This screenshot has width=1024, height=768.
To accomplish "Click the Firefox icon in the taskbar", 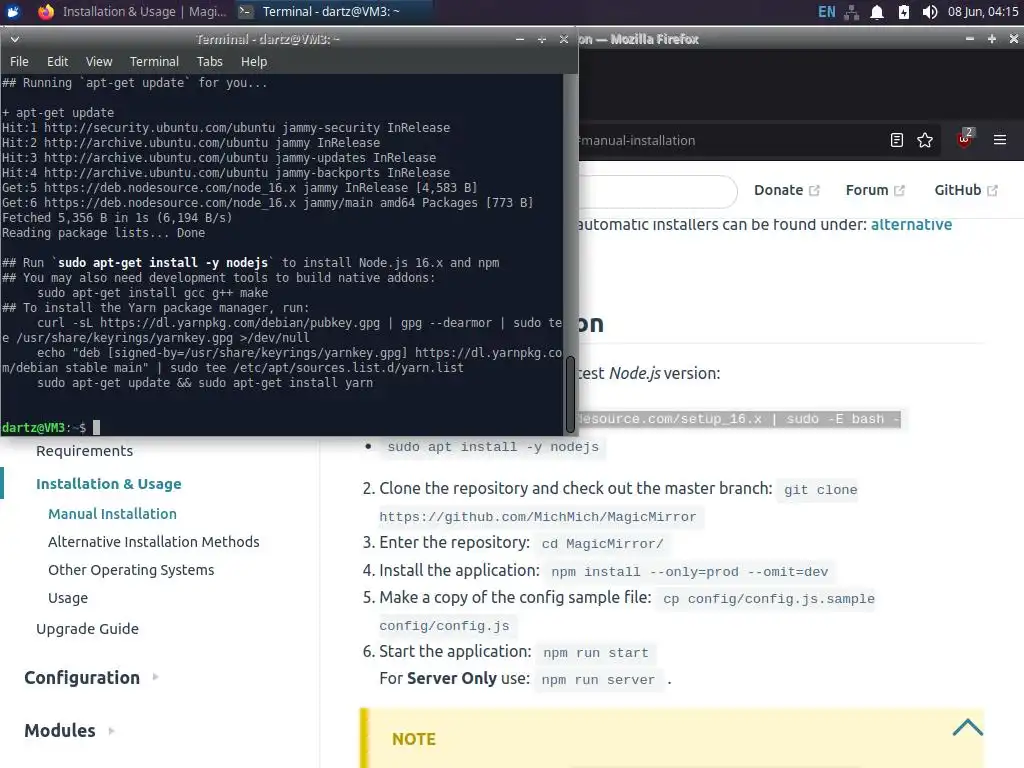I will tap(46, 12).
